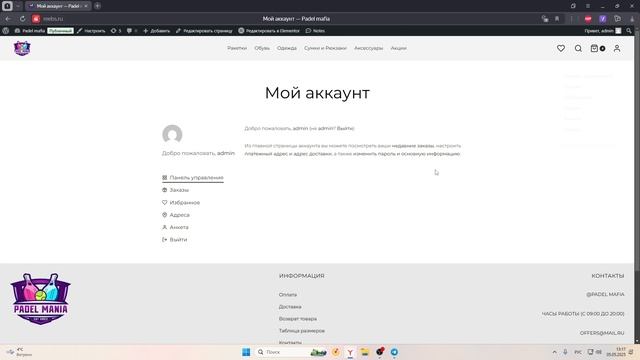Open the taskbar clock and date
This screenshot has height=360, width=640.
pyautogui.click(x=616, y=352)
